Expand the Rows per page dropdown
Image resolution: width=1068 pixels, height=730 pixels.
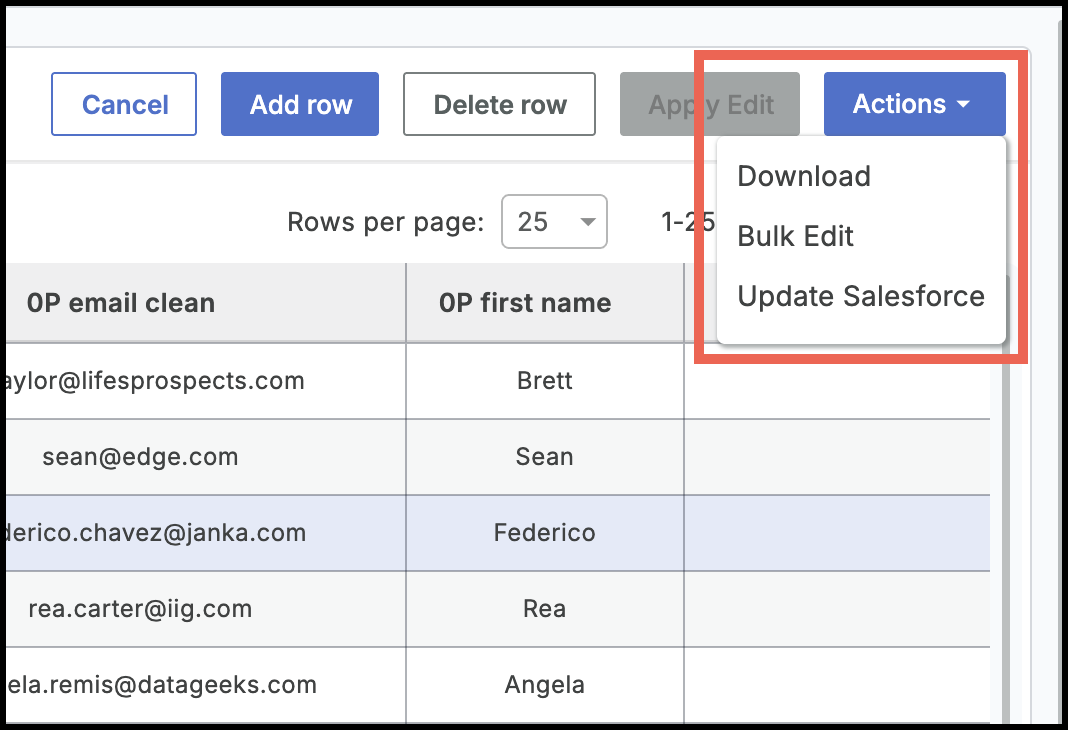coord(554,221)
